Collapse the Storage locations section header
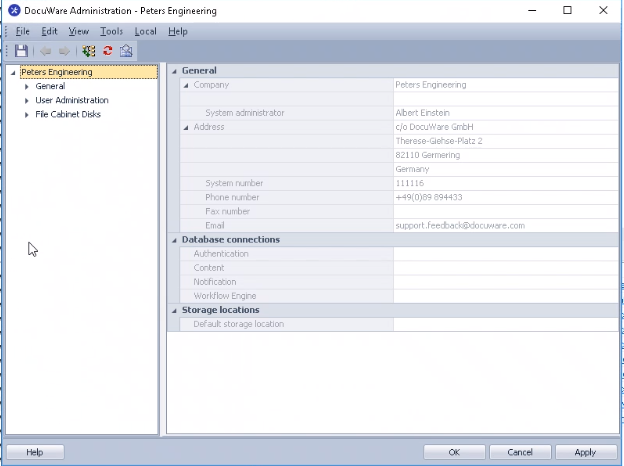The width and height of the screenshot is (624, 466). pos(174,310)
